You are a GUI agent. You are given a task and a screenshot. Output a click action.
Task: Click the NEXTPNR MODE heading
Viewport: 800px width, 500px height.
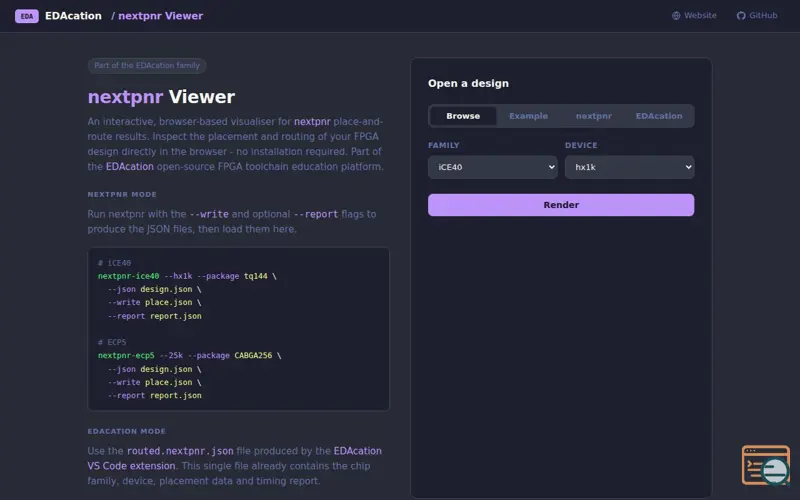(x=122, y=194)
